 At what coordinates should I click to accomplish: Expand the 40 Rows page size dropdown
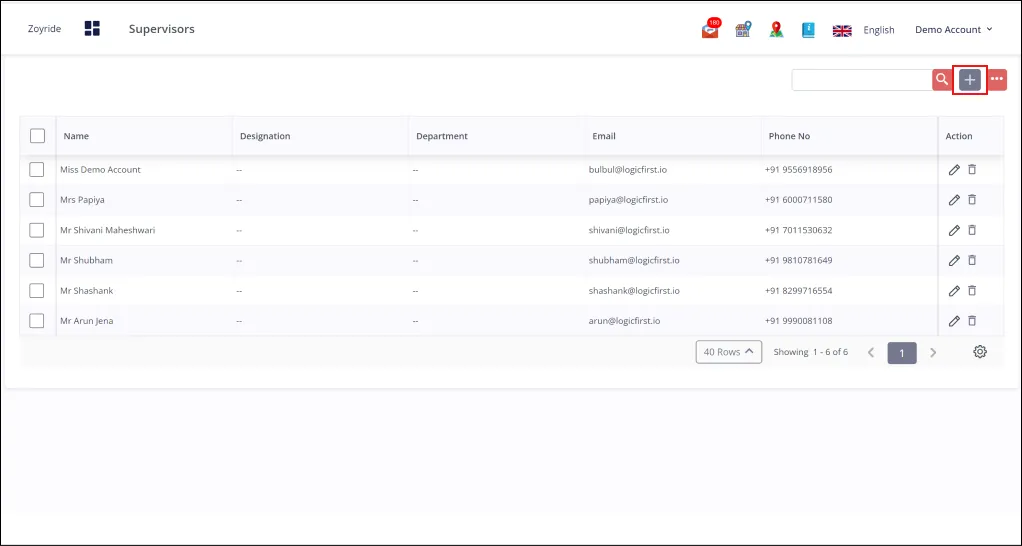729,352
